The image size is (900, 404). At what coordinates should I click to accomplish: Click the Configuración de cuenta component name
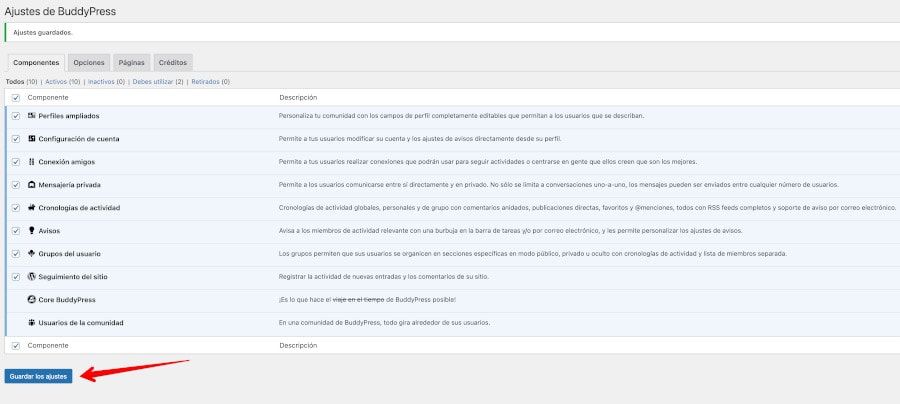pos(79,139)
